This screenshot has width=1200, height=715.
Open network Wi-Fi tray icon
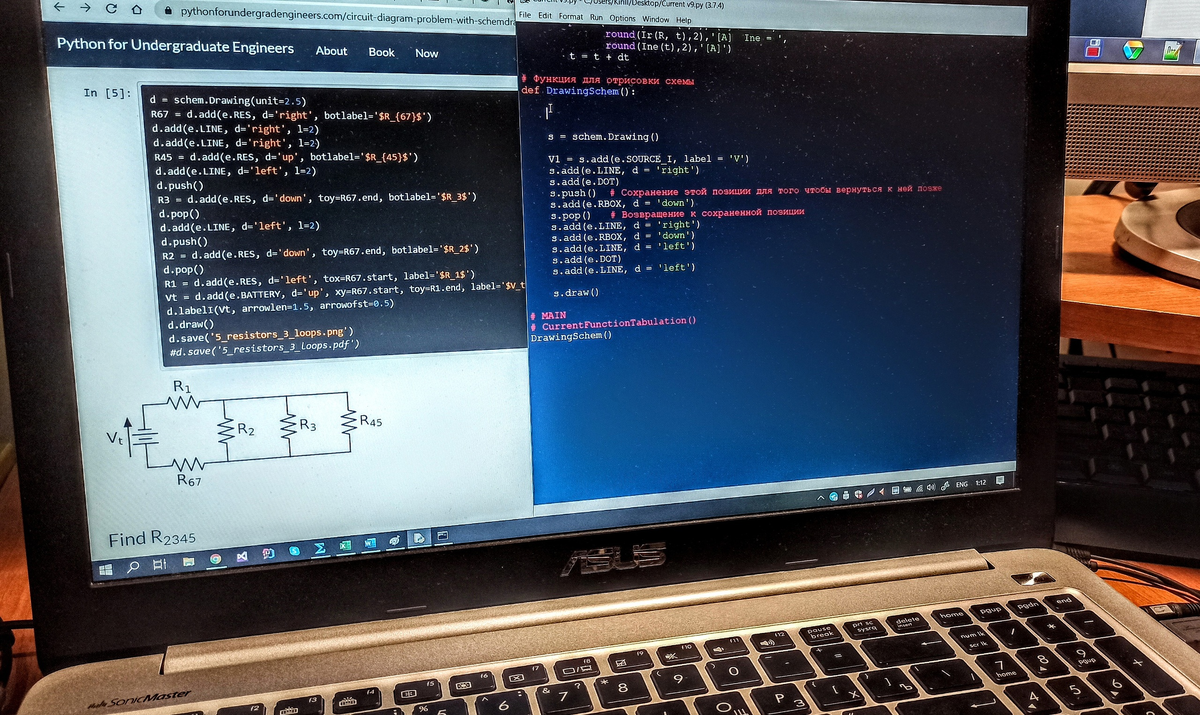coord(919,489)
